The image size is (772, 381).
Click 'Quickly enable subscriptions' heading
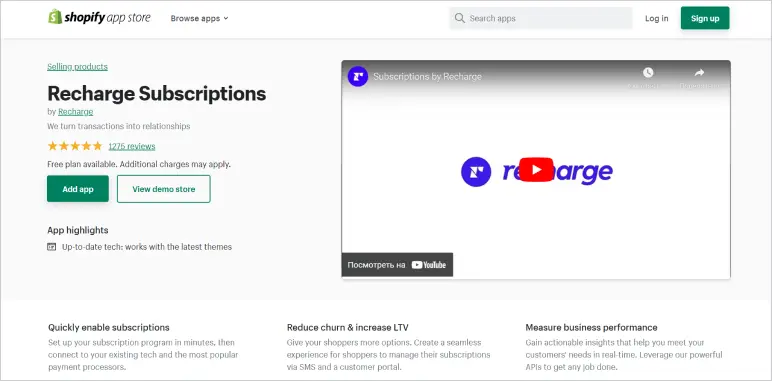coord(109,327)
